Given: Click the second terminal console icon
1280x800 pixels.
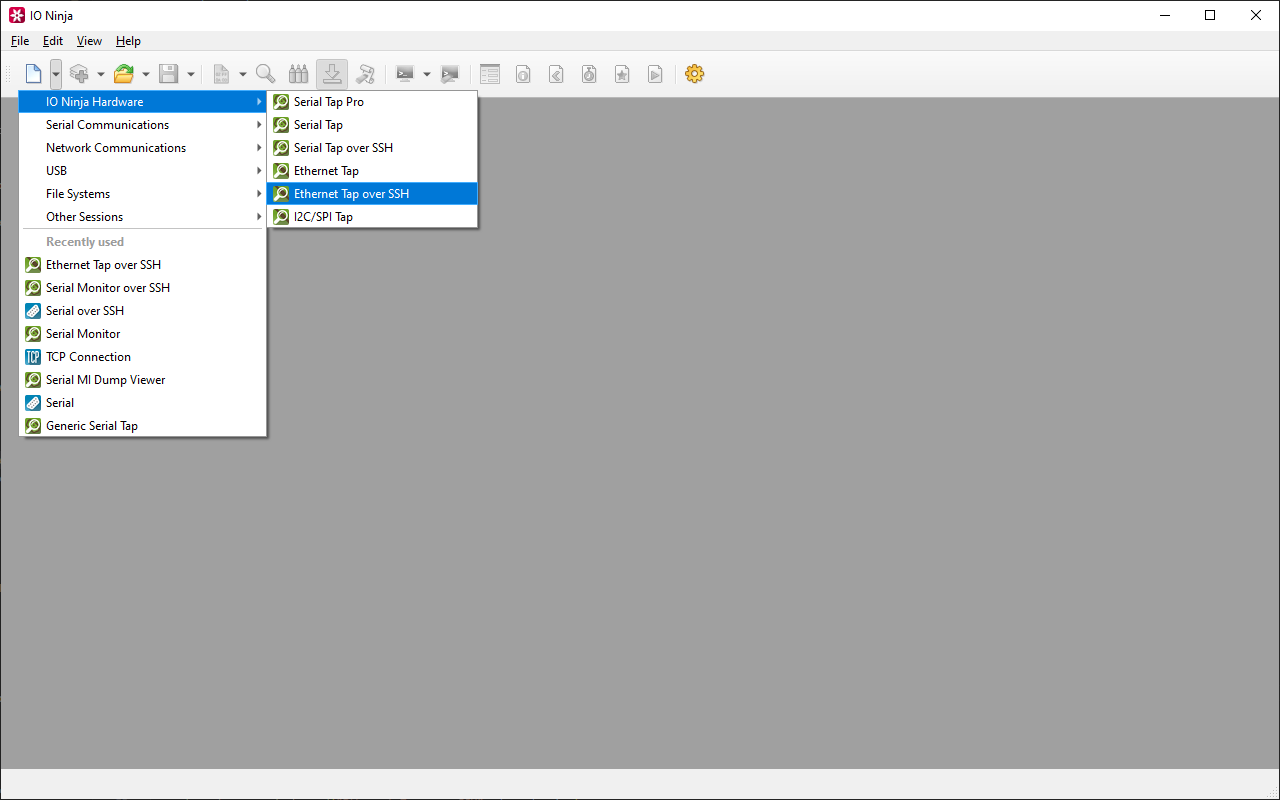Looking at the screenshot, I should (x=450, y=74).
